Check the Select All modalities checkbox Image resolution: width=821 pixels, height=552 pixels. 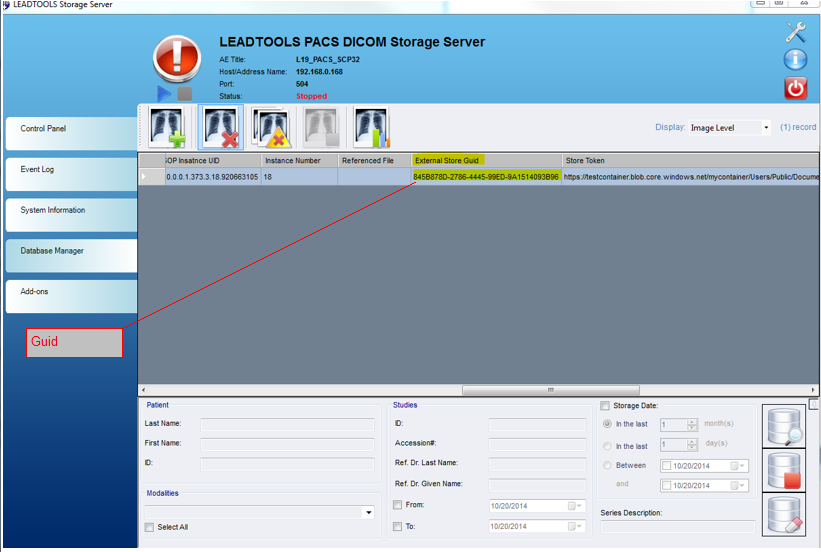point(150,527)
